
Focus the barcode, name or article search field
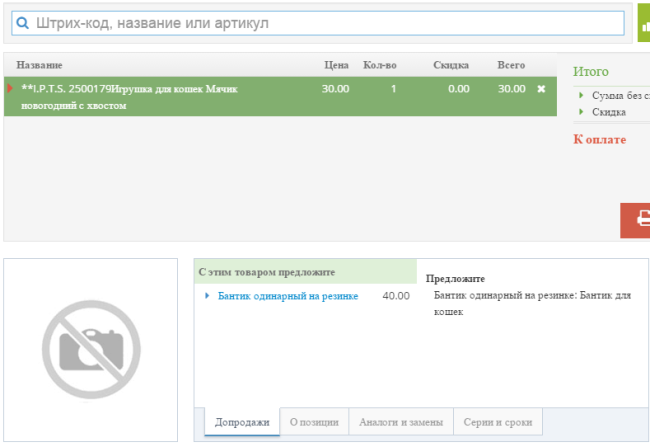(x=318, y=23)
